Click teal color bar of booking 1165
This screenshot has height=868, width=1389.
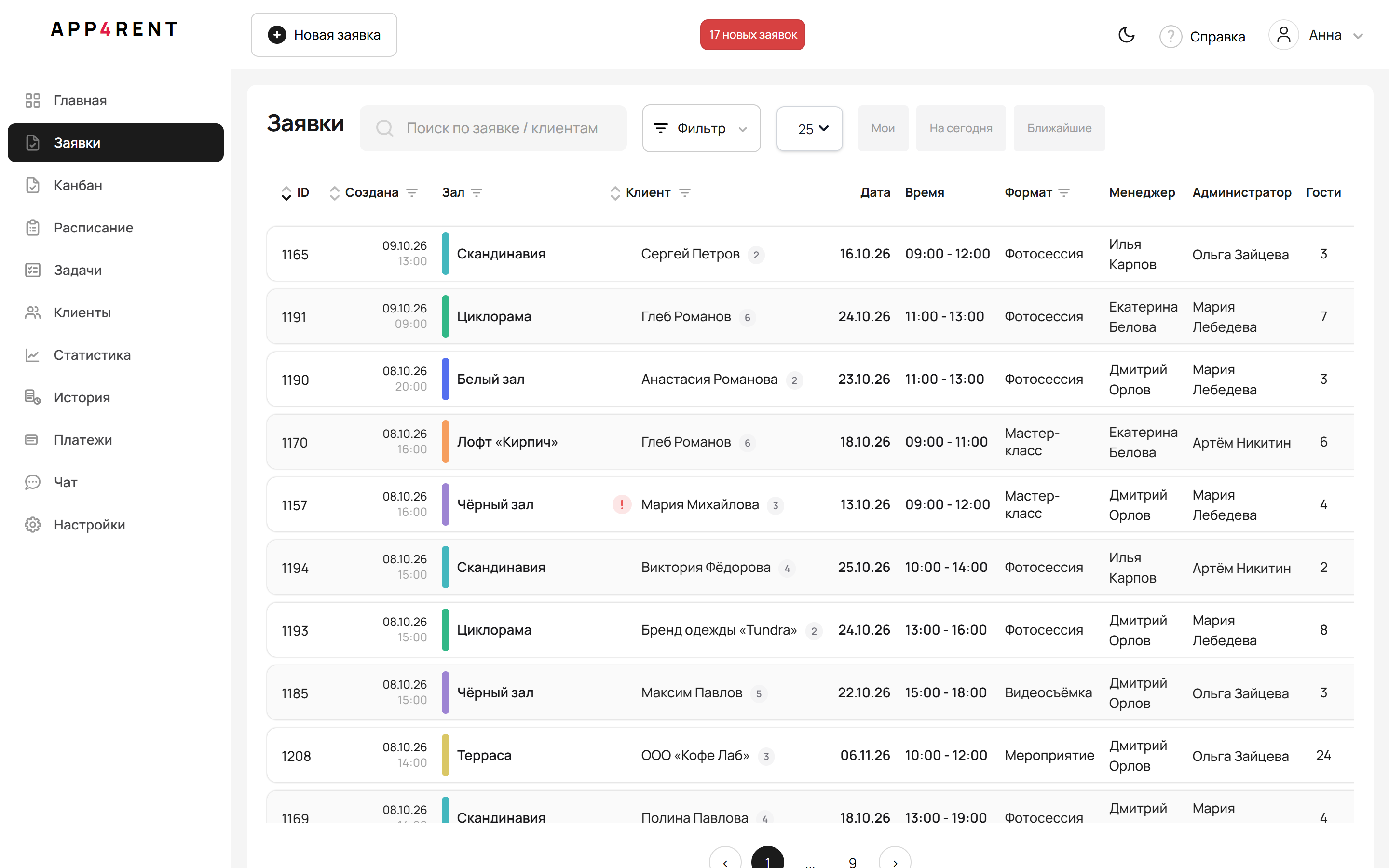(x=446, y=254)
